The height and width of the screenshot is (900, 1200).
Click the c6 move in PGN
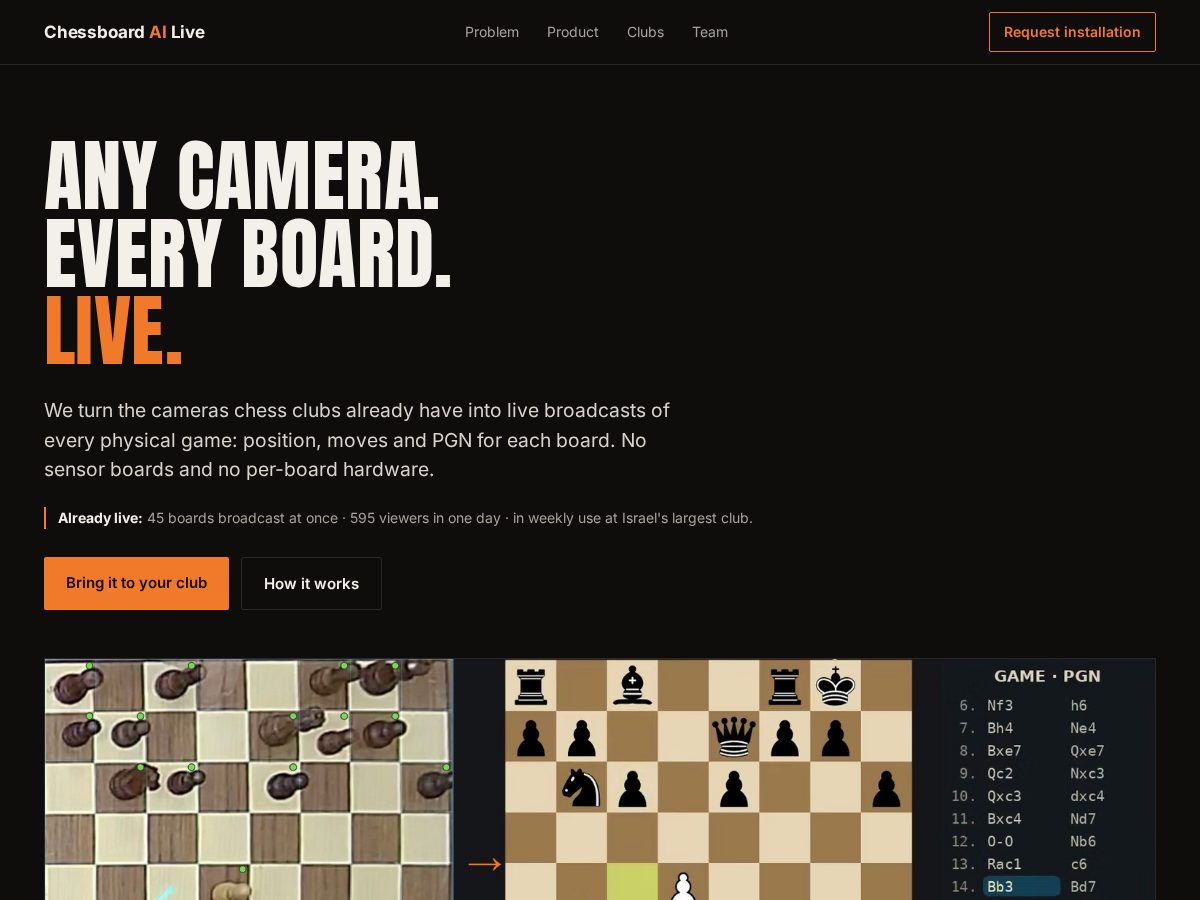tap(1078, 864)
